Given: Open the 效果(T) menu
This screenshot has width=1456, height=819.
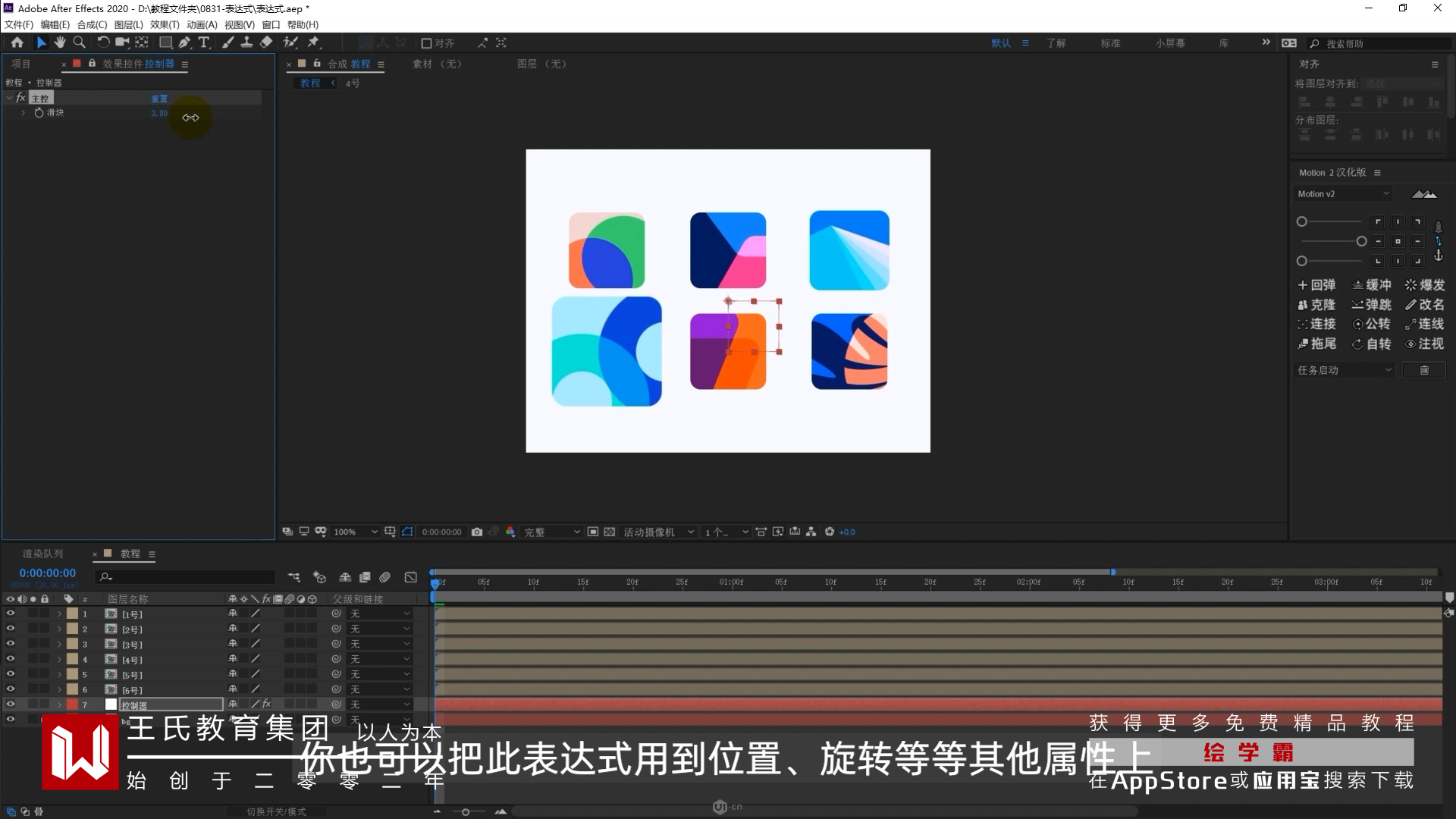Looking at the screenshot, I should point(165,24).
